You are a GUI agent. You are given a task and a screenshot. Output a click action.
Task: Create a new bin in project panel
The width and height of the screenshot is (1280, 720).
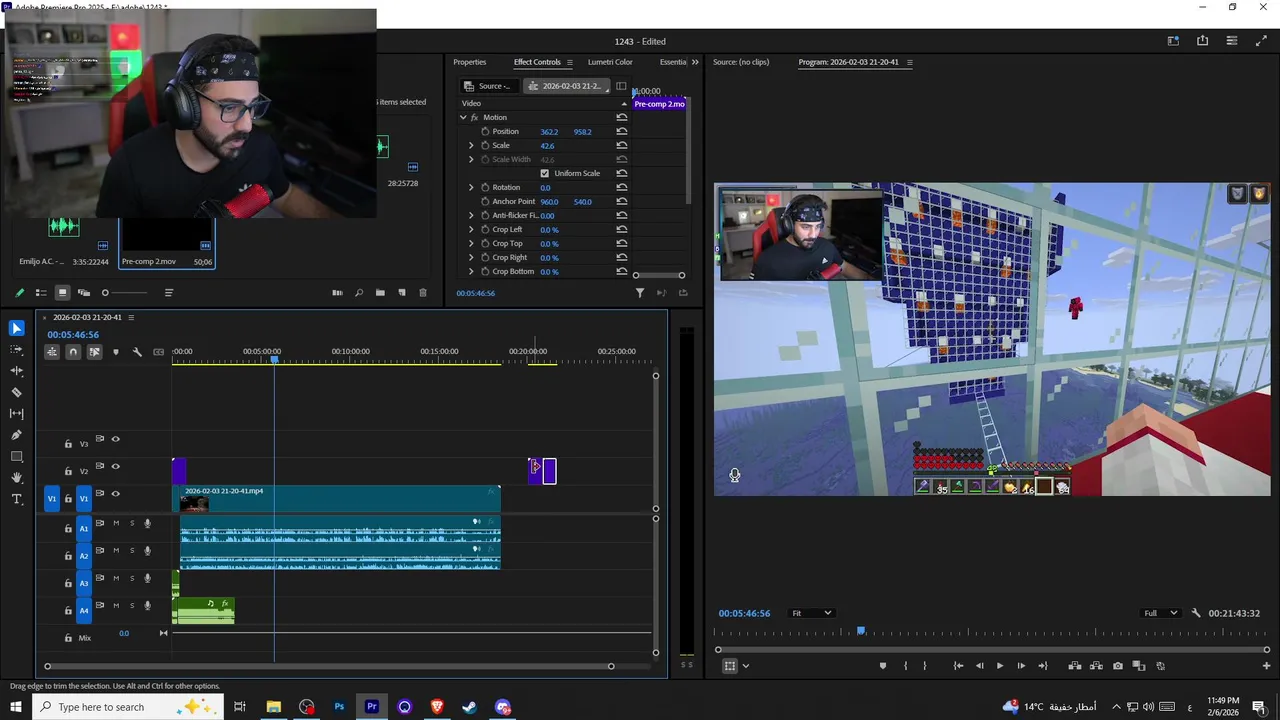tap(380, 293)
